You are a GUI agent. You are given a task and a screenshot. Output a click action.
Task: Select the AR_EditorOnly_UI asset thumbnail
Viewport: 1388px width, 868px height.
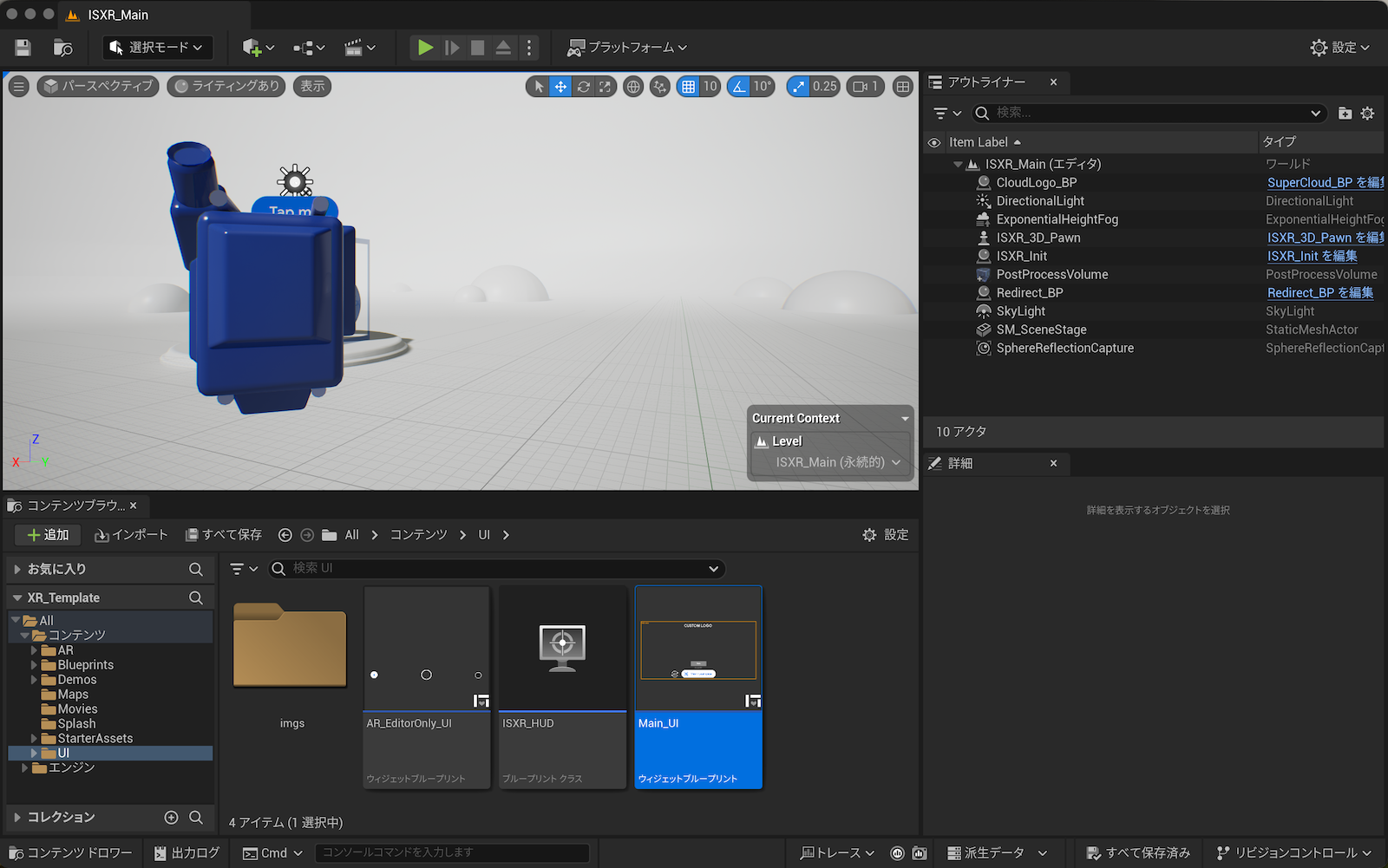427,649
